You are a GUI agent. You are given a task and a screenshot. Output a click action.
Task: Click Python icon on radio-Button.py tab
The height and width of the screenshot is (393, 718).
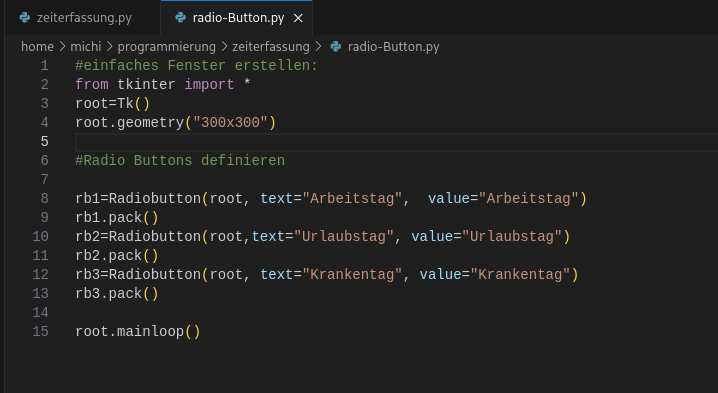180,17
